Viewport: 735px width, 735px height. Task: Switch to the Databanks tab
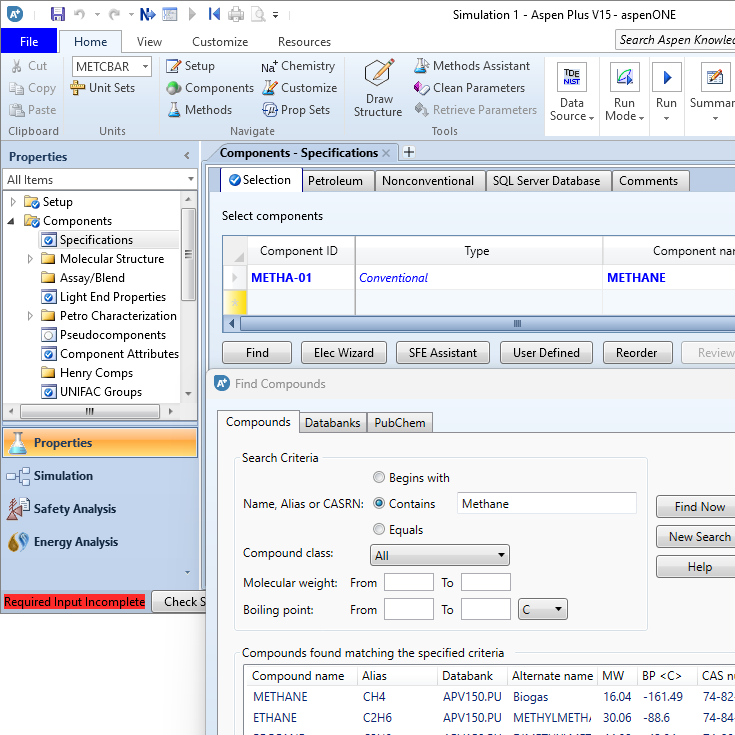(333, 423)
